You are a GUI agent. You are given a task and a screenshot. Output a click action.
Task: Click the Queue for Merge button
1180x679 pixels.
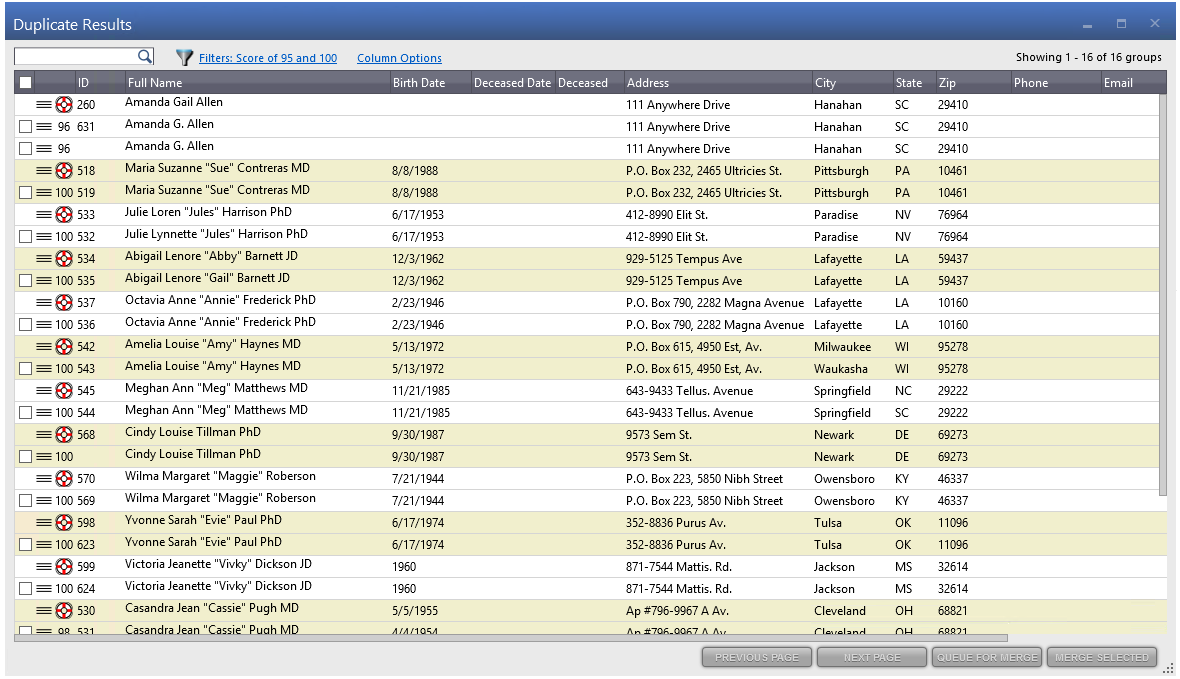click(x=987, y=657)
